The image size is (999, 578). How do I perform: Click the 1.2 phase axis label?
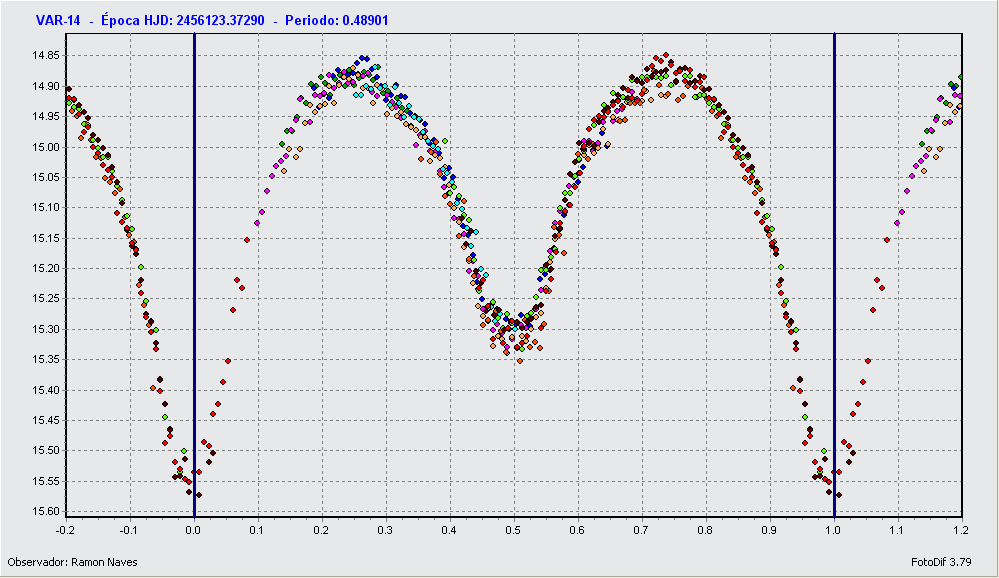point(961,530)
